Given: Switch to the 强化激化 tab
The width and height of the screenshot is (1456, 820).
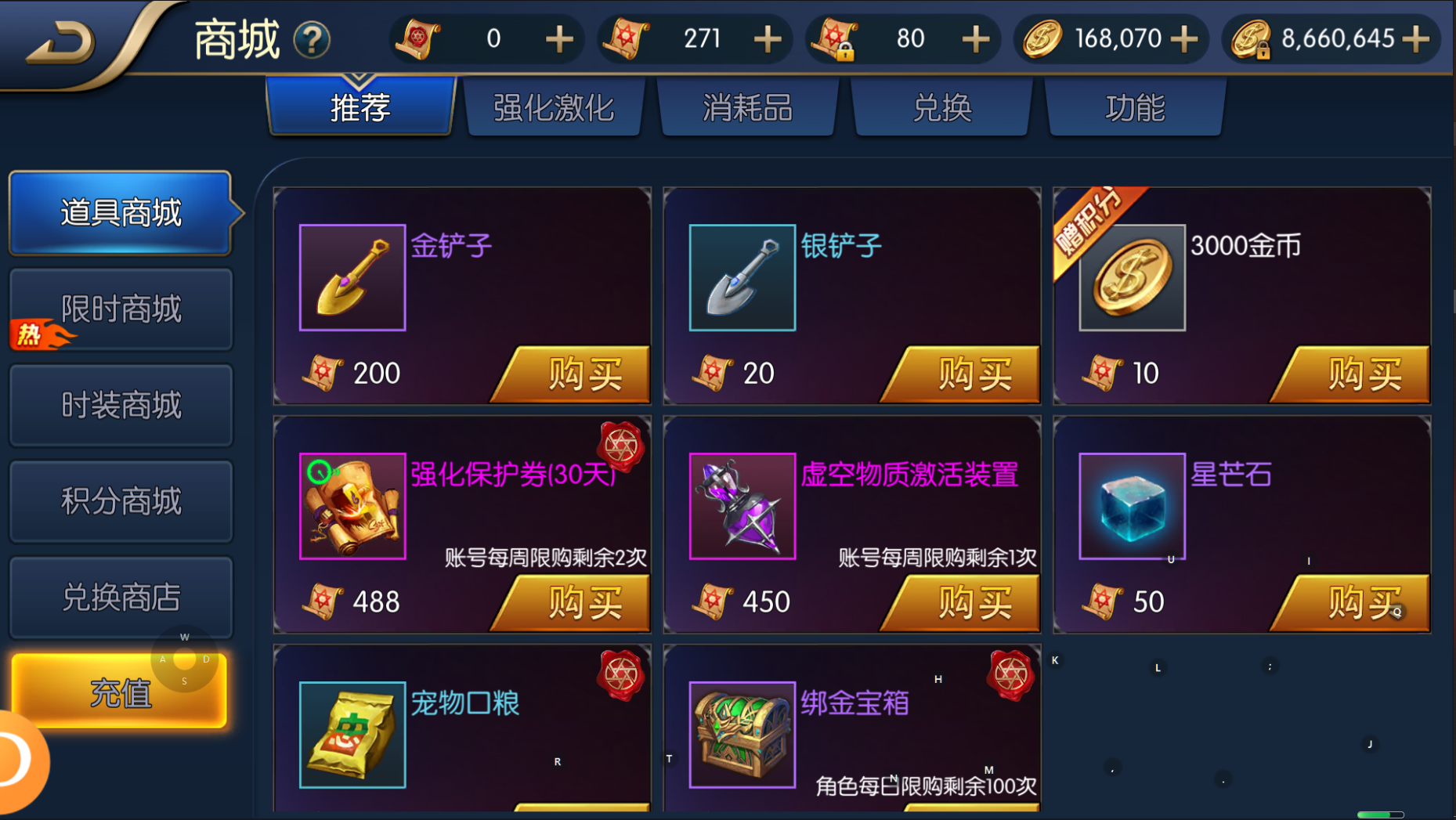Looking at the screenshot, I should 554,107.
